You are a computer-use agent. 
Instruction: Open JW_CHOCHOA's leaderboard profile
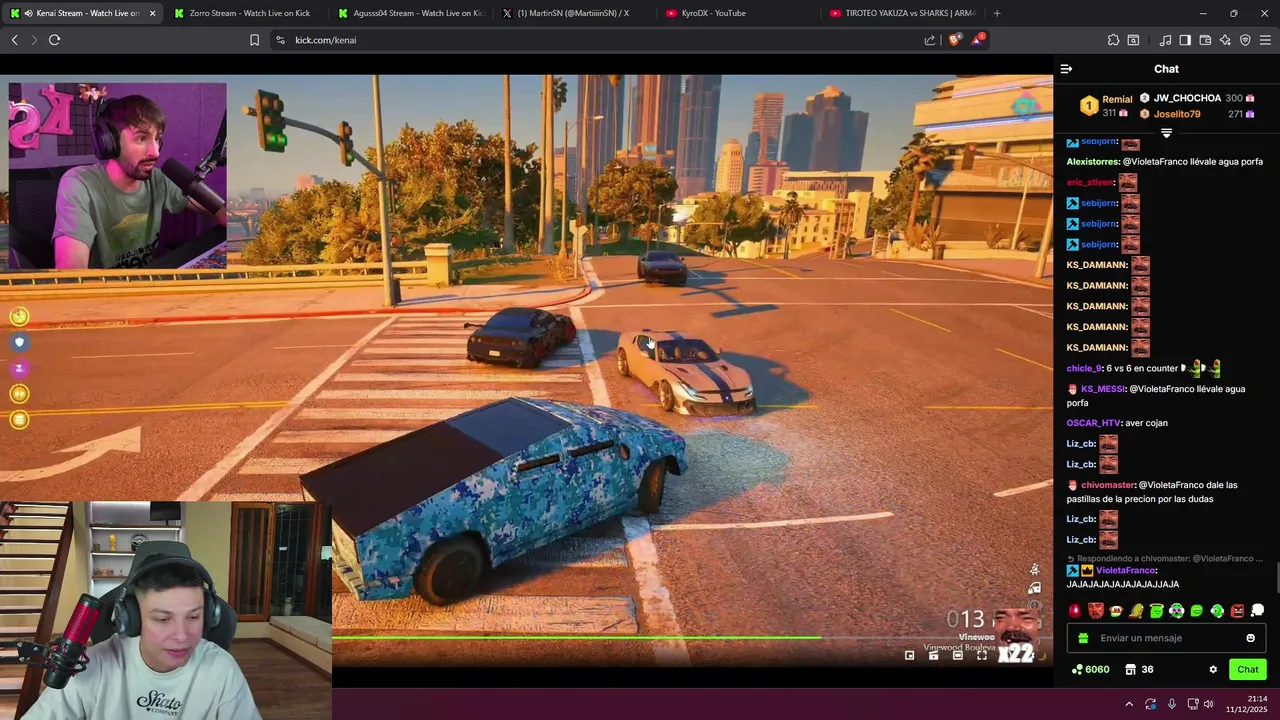coord(1187,98)
